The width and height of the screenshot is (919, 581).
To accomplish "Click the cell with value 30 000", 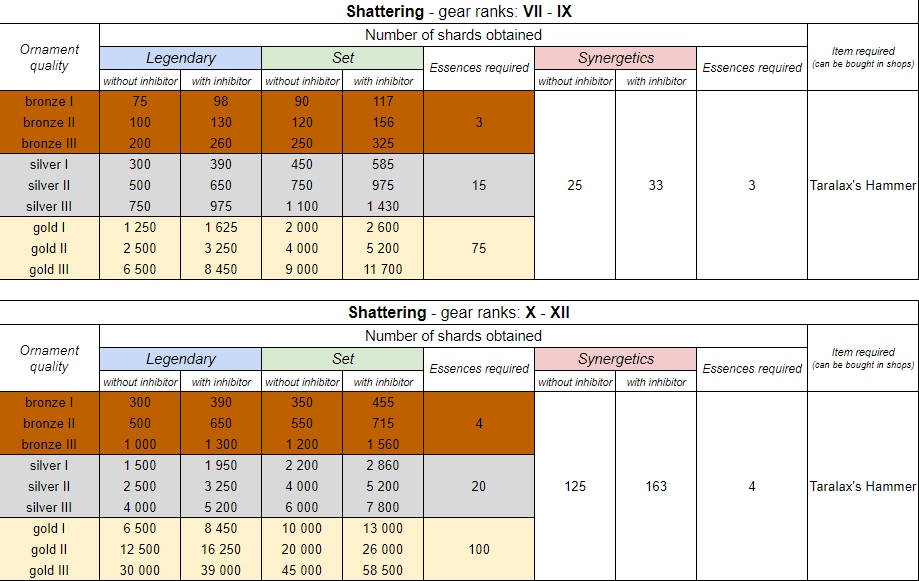I will (139, 570).
